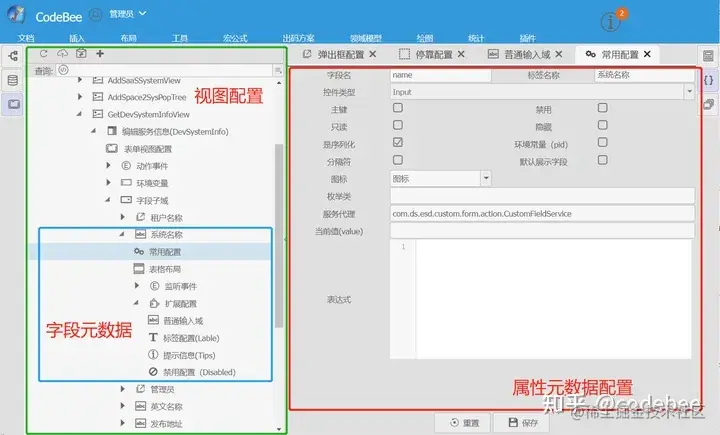Expand the 动作事件 tree node
Viewport: 720px width, 435px height.
click(x=108, y=165)
